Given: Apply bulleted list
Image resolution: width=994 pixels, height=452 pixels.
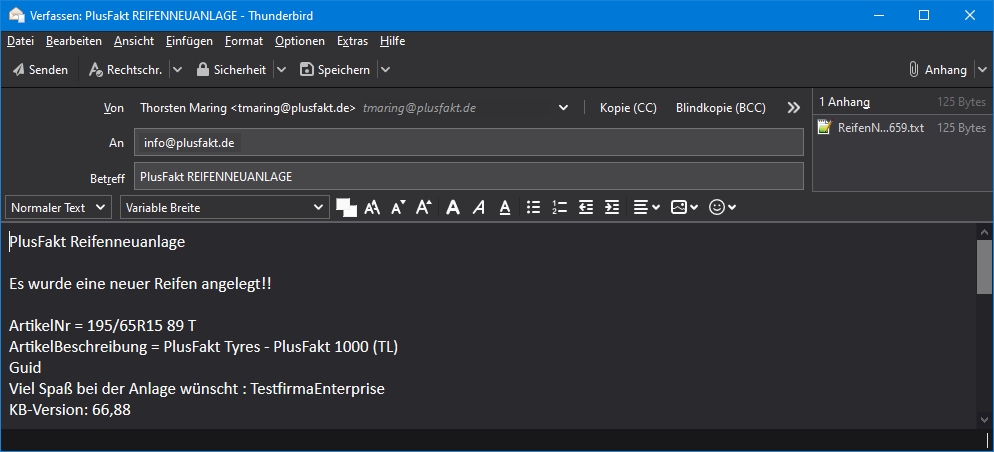Looking at the screenshot, I should [534, 207].
